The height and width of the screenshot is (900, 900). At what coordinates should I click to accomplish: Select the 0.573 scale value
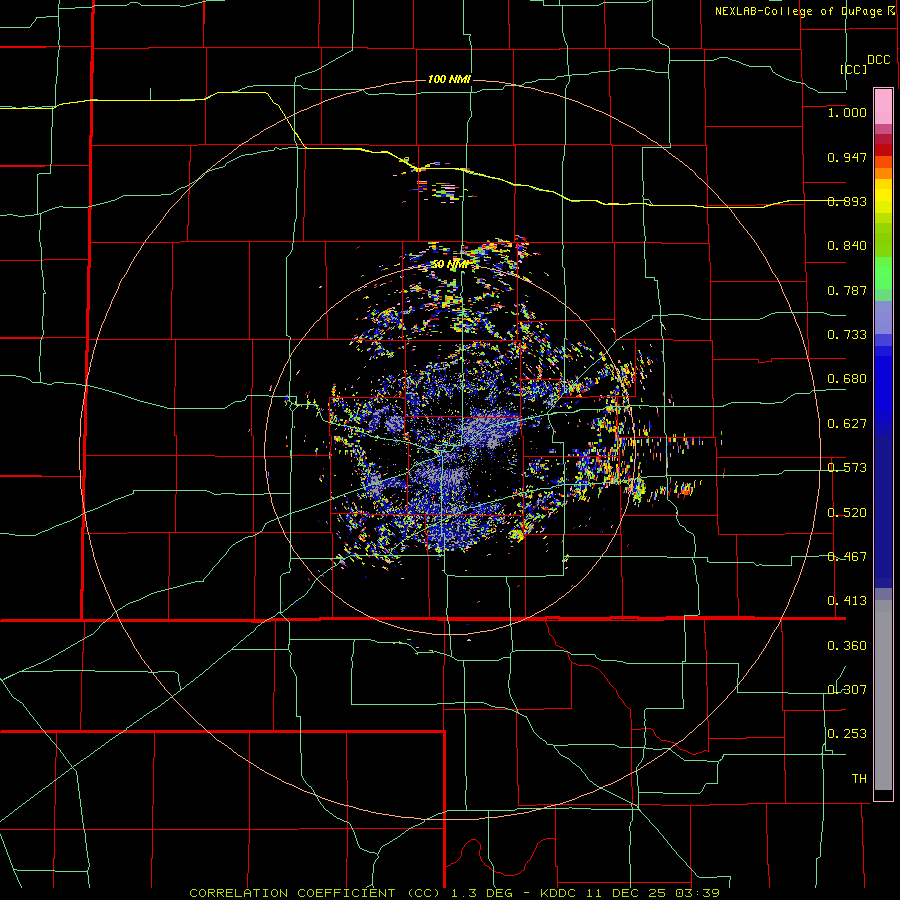[x=847, y=468]
